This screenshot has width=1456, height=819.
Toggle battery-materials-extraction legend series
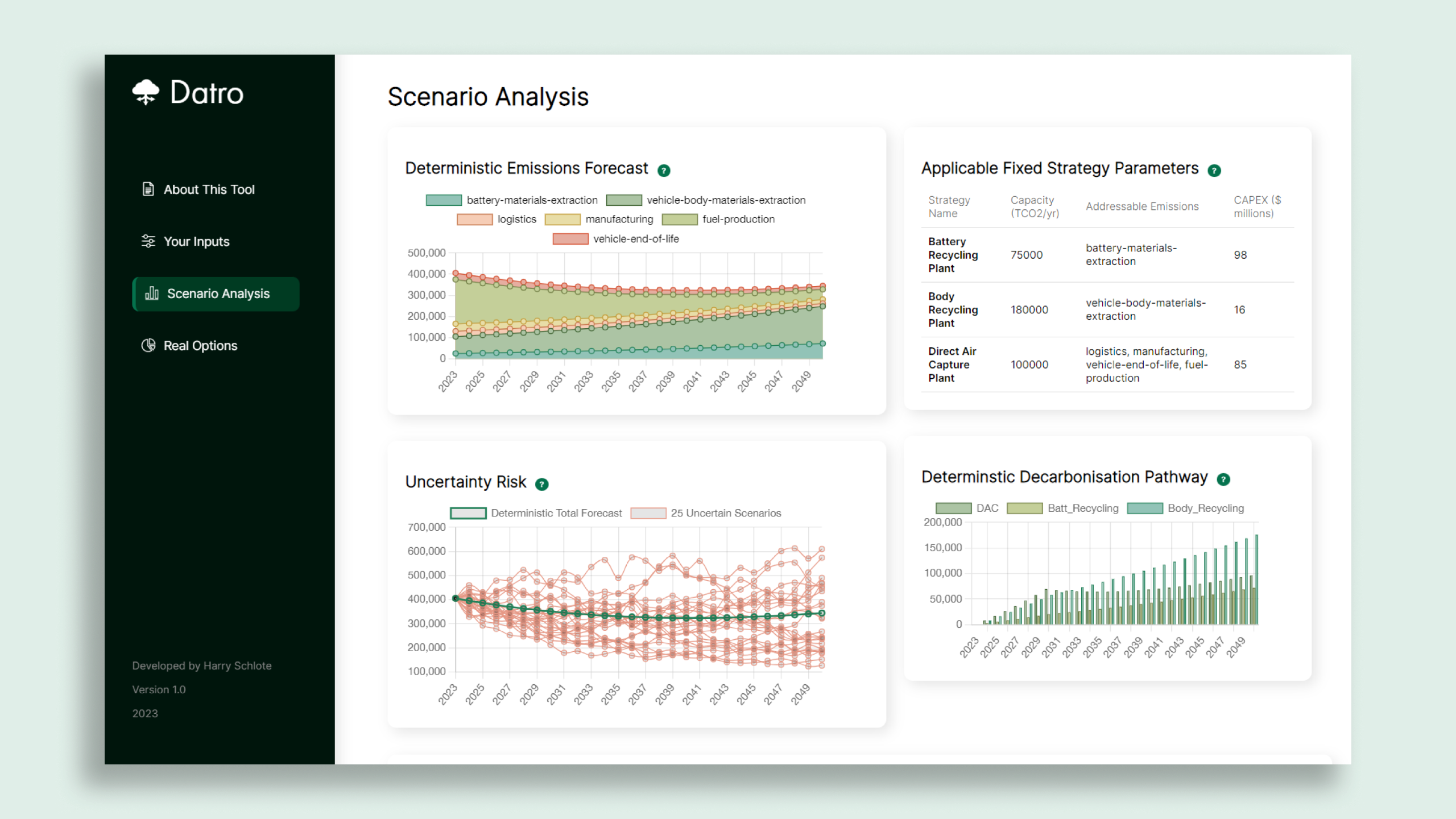(531, 200)
